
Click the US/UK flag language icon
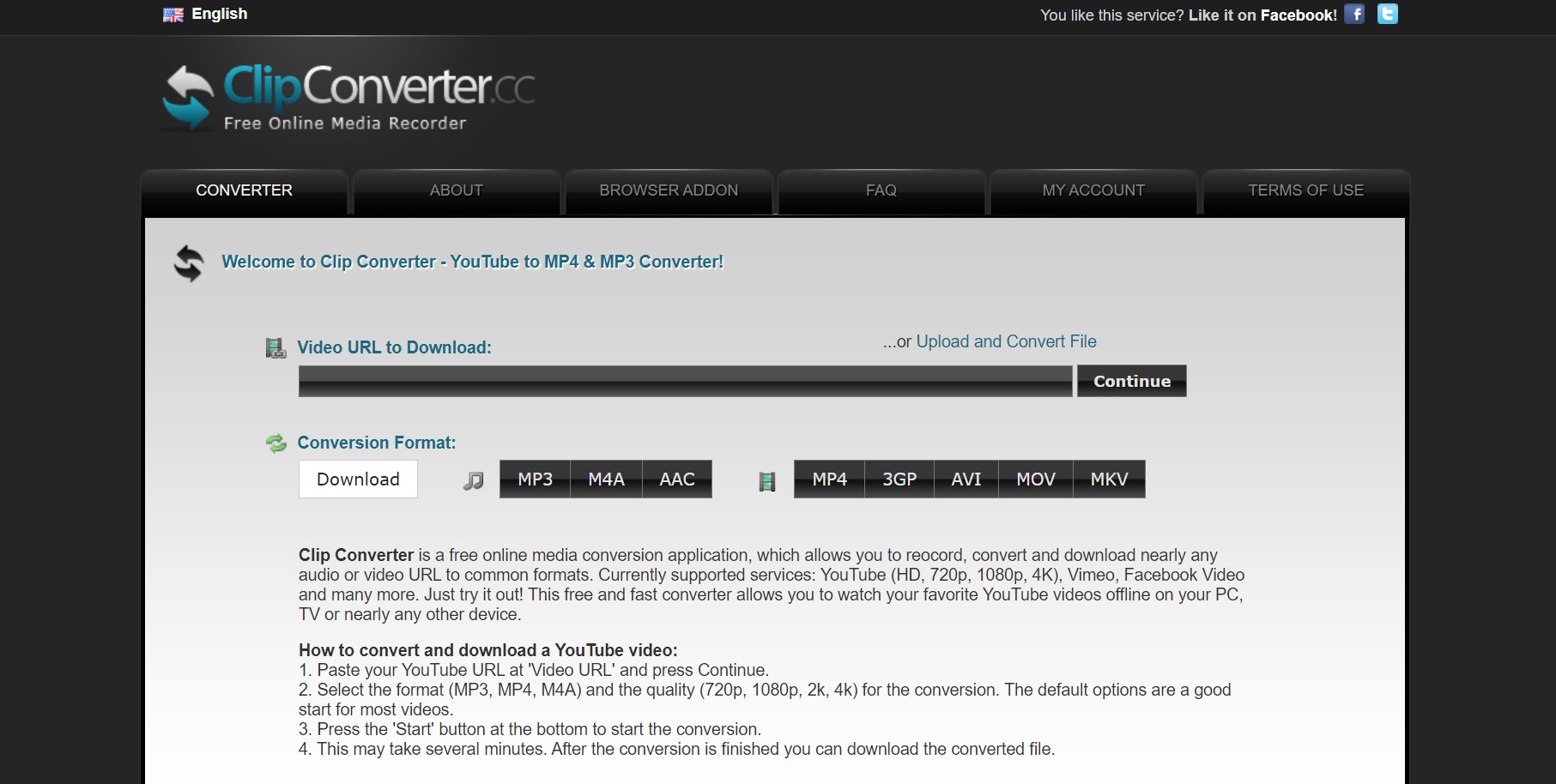pyautogui.click(x=173, y=14)
